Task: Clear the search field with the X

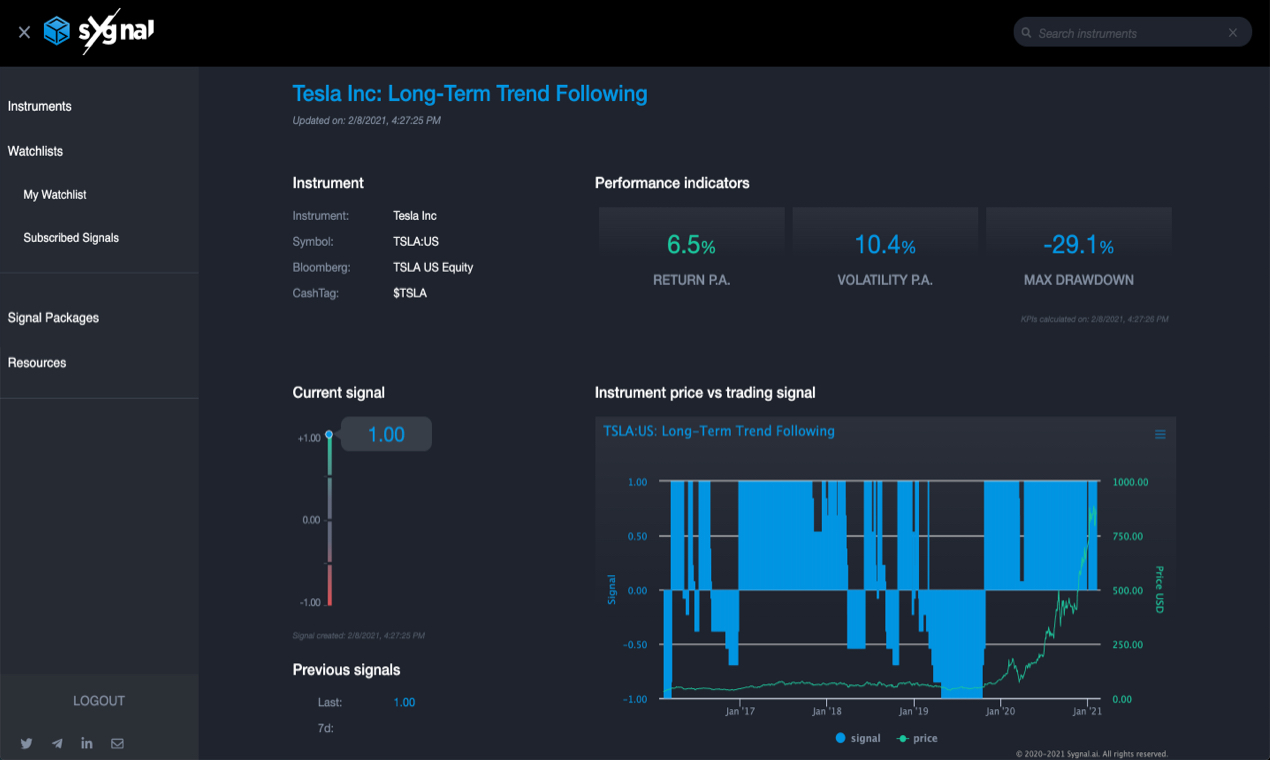Action: pyautogui.click(x=1233, y=33)
